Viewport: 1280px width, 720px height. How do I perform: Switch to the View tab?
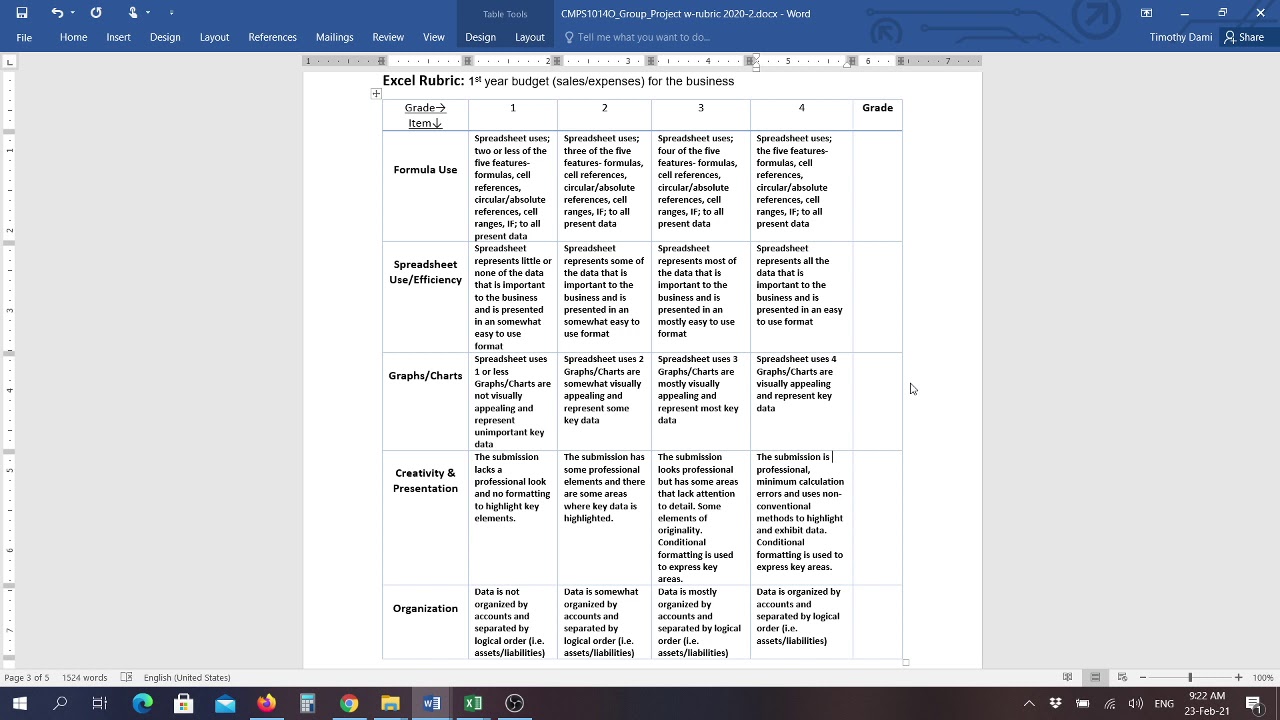pos(433,37)
